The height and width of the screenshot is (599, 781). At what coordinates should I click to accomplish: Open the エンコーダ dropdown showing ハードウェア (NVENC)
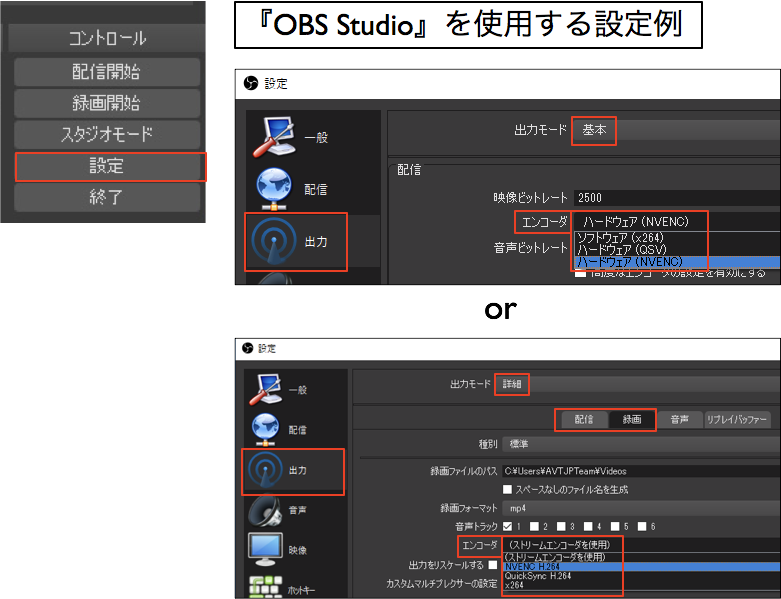677,222
